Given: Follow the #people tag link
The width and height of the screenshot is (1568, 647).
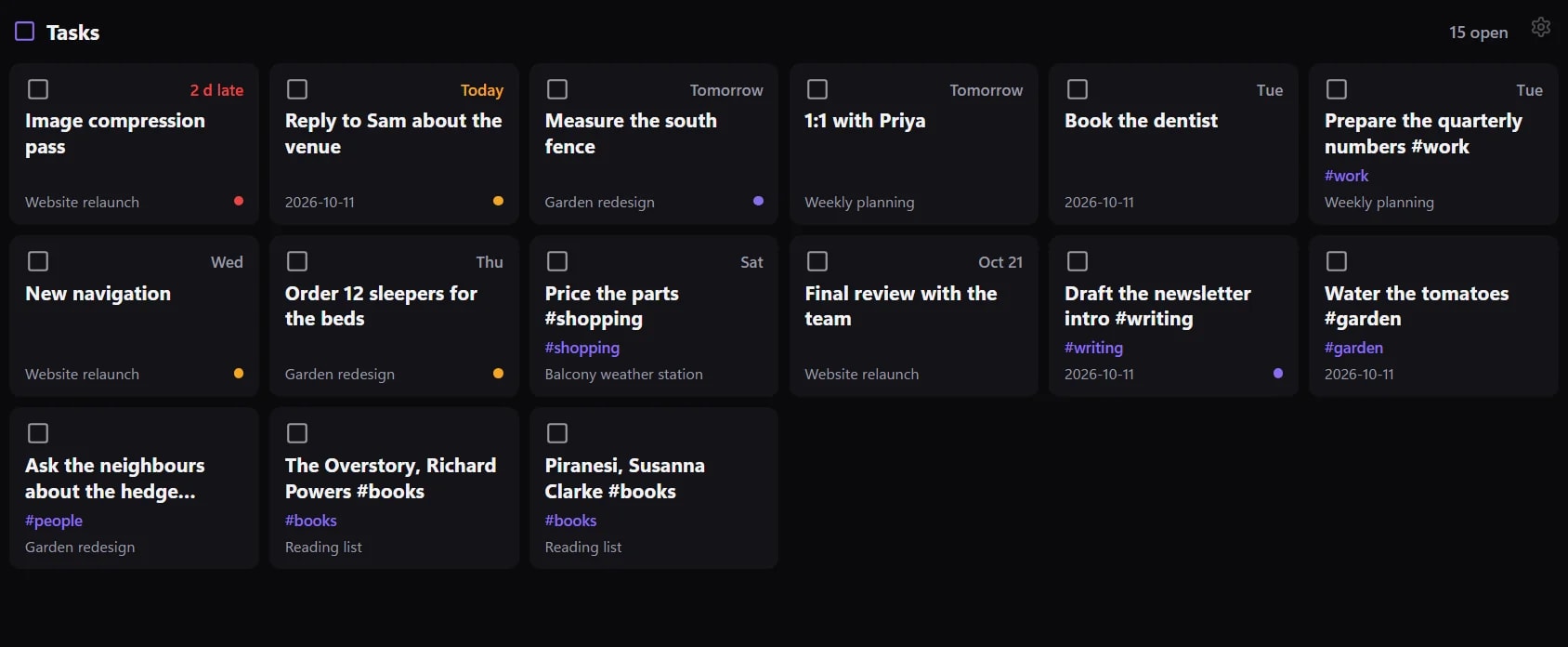Looking at the screenshot, I should pyautogui.click(x=54, y=521).
